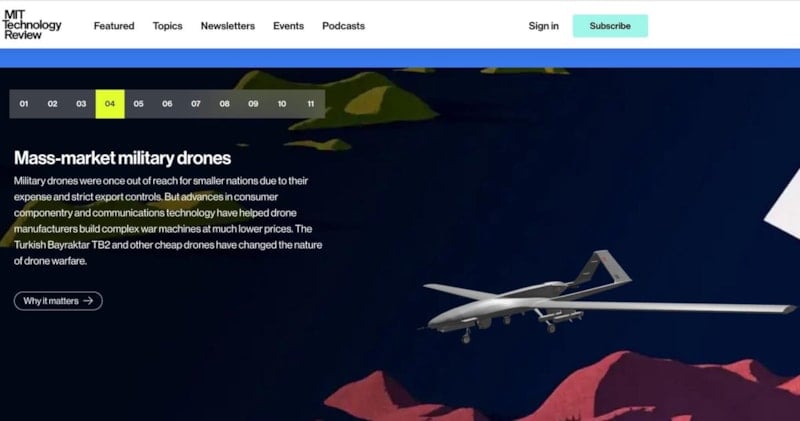Open the MIT Technology Review logo
The height and width of the screenshot is (421, 800).
(x=32, y=25)
